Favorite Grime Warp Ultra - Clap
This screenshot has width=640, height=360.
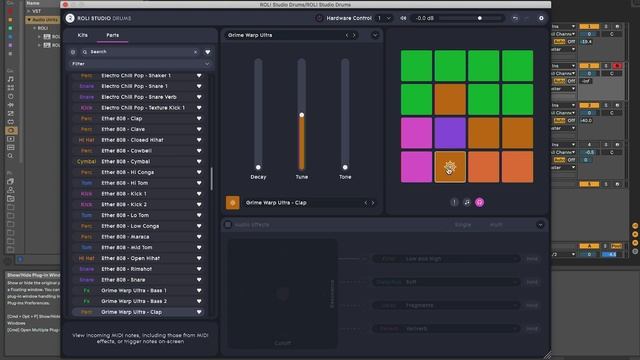(x=199, y=312)
